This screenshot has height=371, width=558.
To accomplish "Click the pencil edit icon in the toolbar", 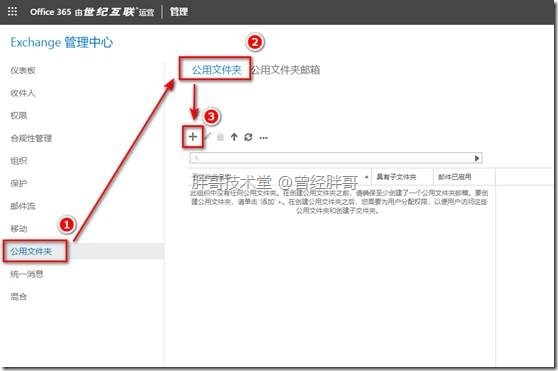I will coord(208,137).
